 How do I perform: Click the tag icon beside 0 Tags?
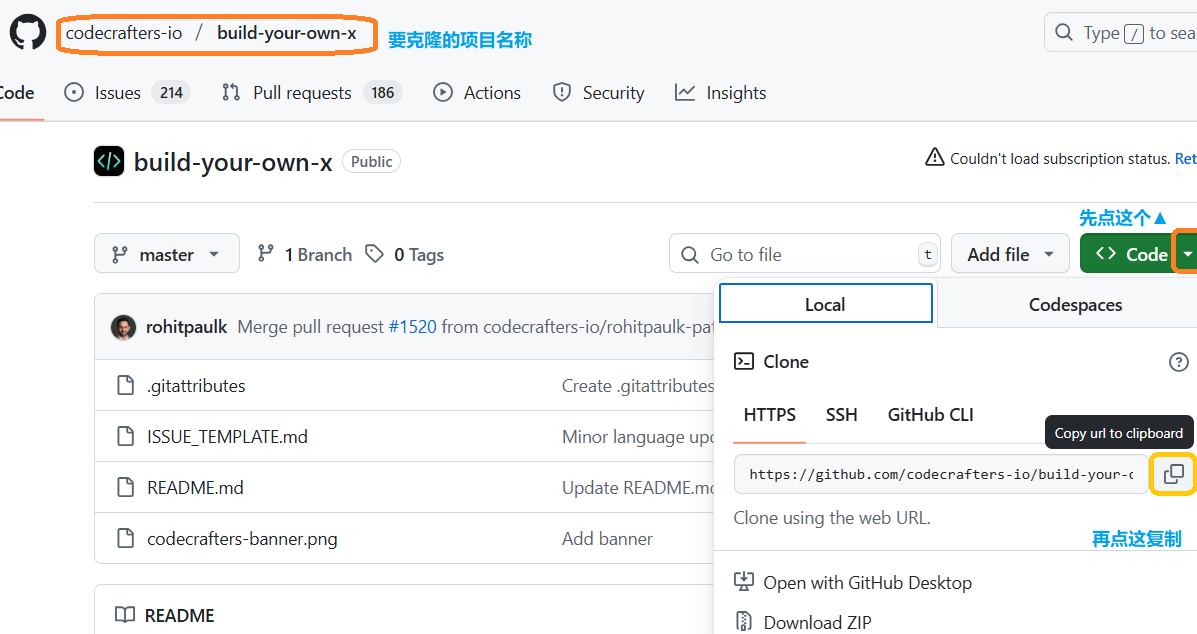374,253
